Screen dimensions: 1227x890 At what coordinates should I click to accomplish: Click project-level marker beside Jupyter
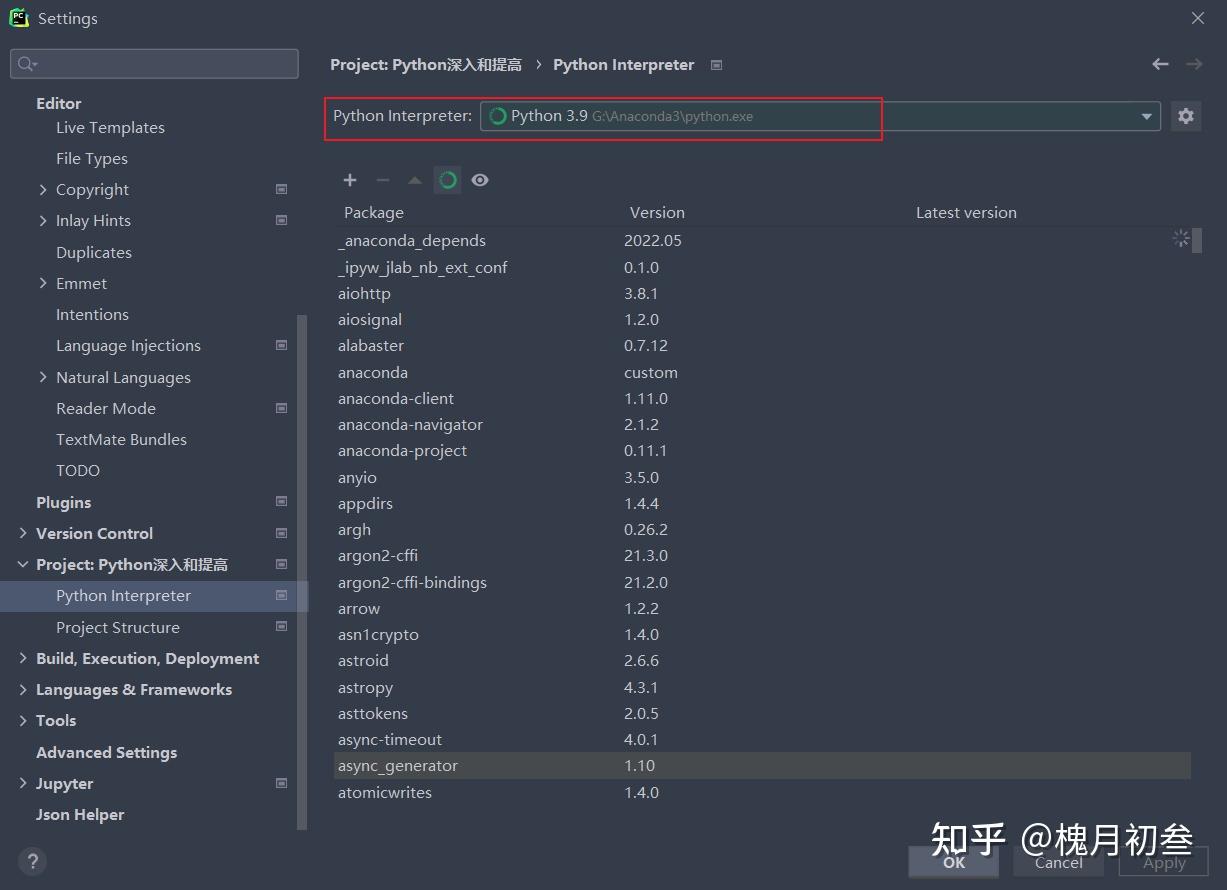click(x=281, y=783)
